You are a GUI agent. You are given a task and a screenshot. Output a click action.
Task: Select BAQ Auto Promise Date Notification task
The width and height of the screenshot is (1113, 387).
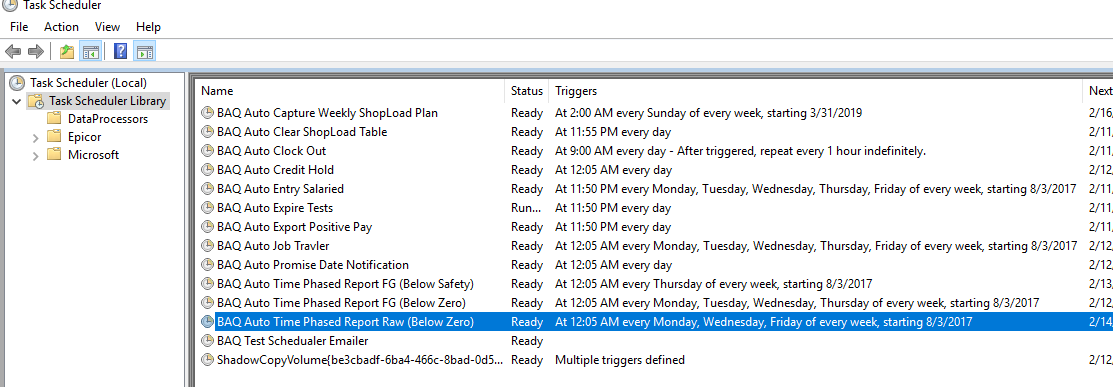pos(312,265)
